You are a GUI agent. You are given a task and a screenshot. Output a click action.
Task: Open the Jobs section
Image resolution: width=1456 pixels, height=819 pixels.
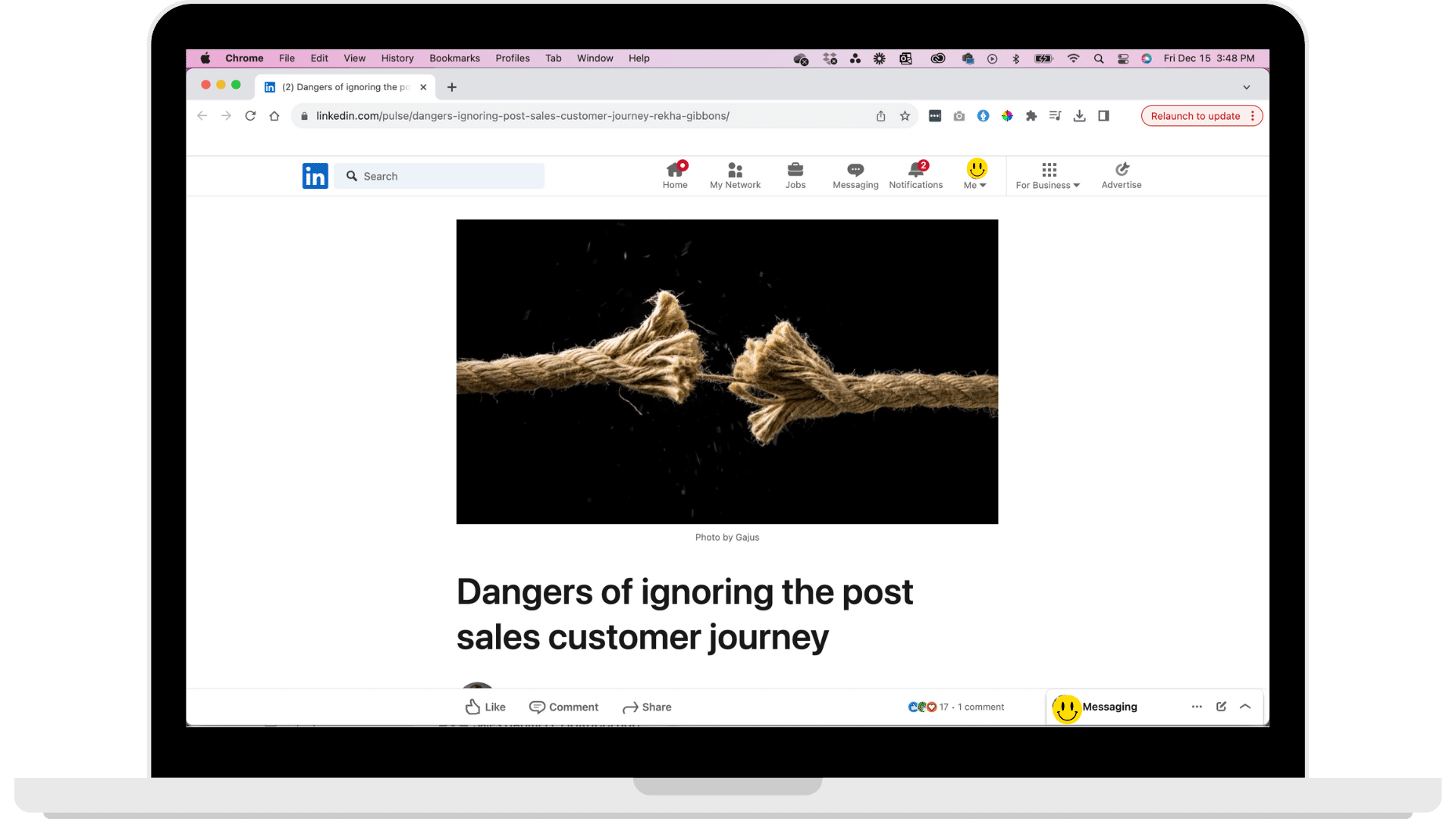pyautogui.click(x=795, y=175)
